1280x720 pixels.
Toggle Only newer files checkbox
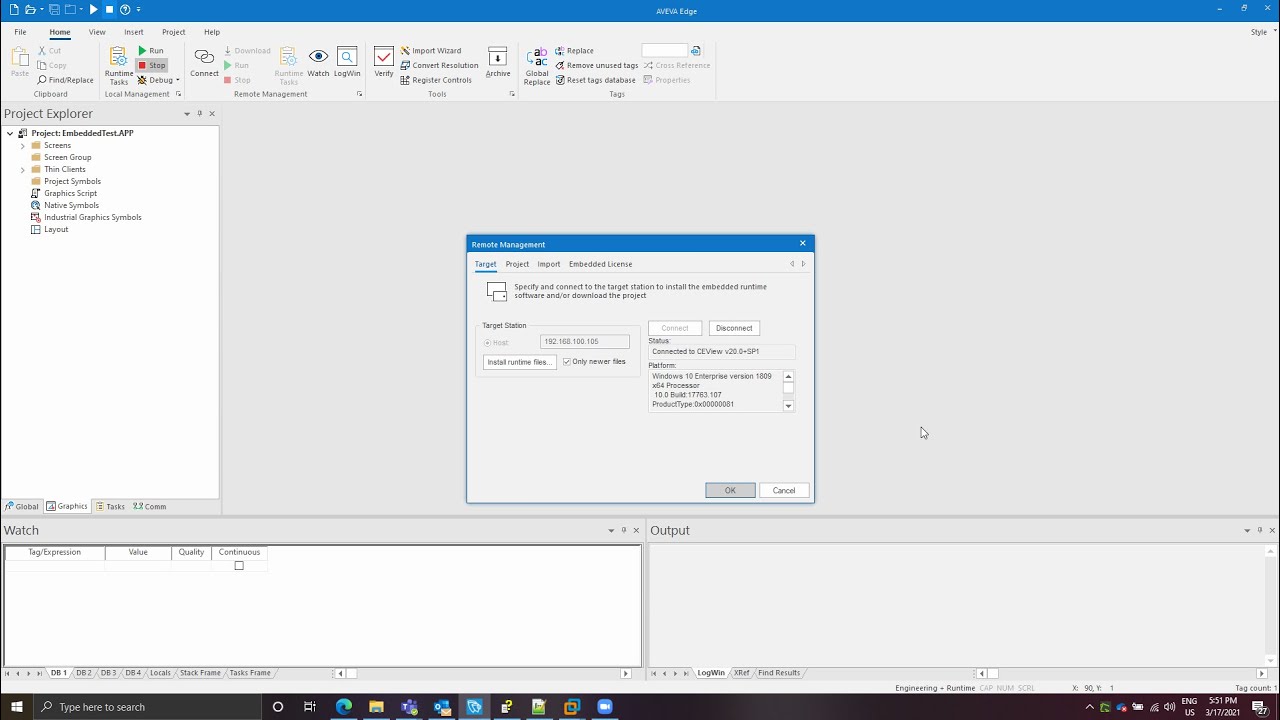(566, 362)
